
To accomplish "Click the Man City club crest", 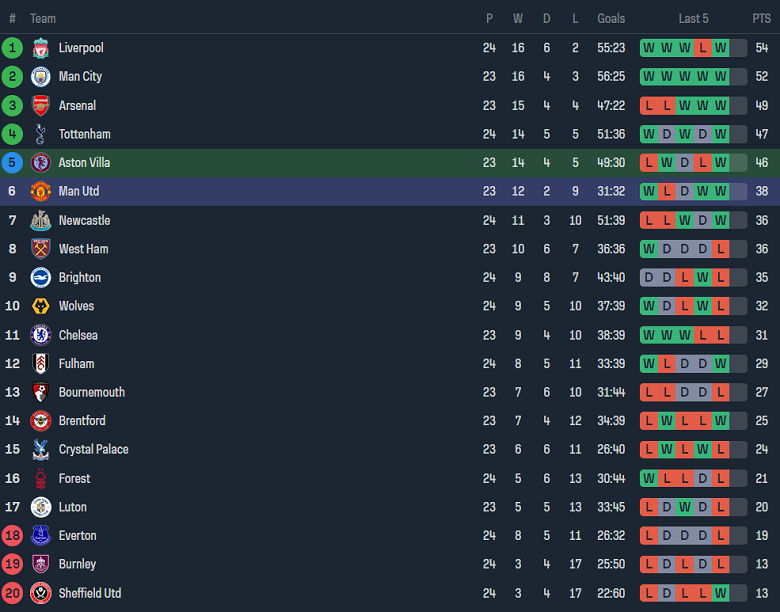I will [x=40, y=77].
